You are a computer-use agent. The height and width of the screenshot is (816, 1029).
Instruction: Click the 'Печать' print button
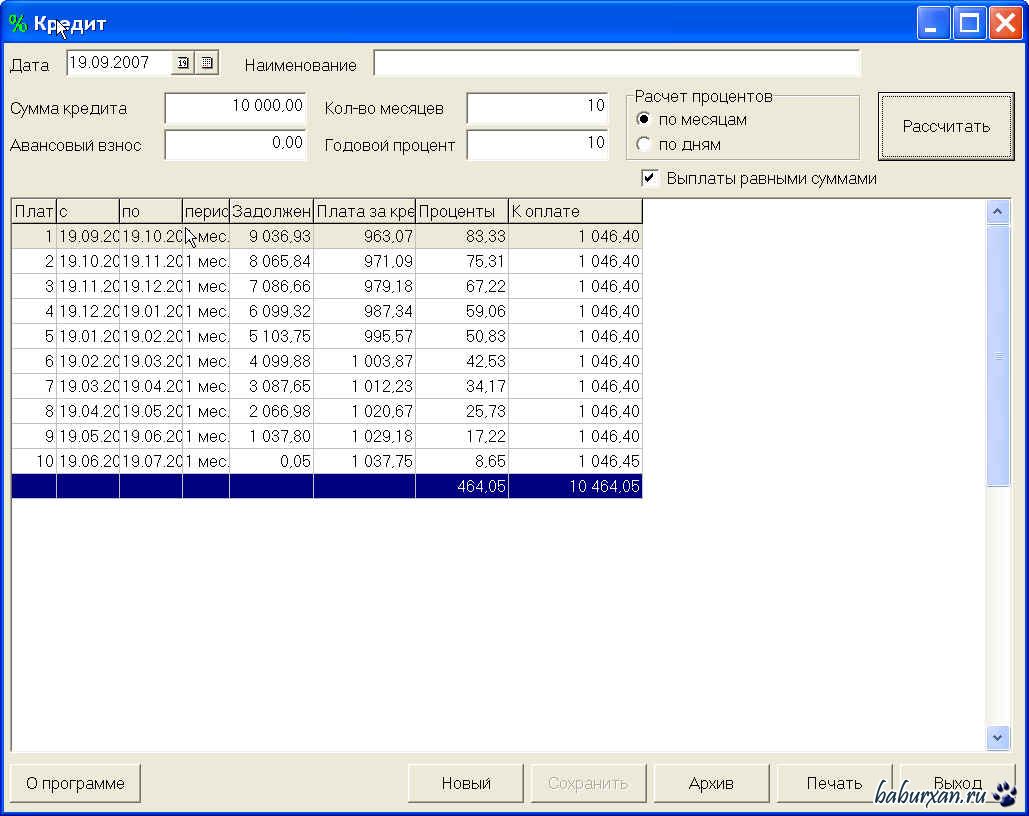pos(834,783)
